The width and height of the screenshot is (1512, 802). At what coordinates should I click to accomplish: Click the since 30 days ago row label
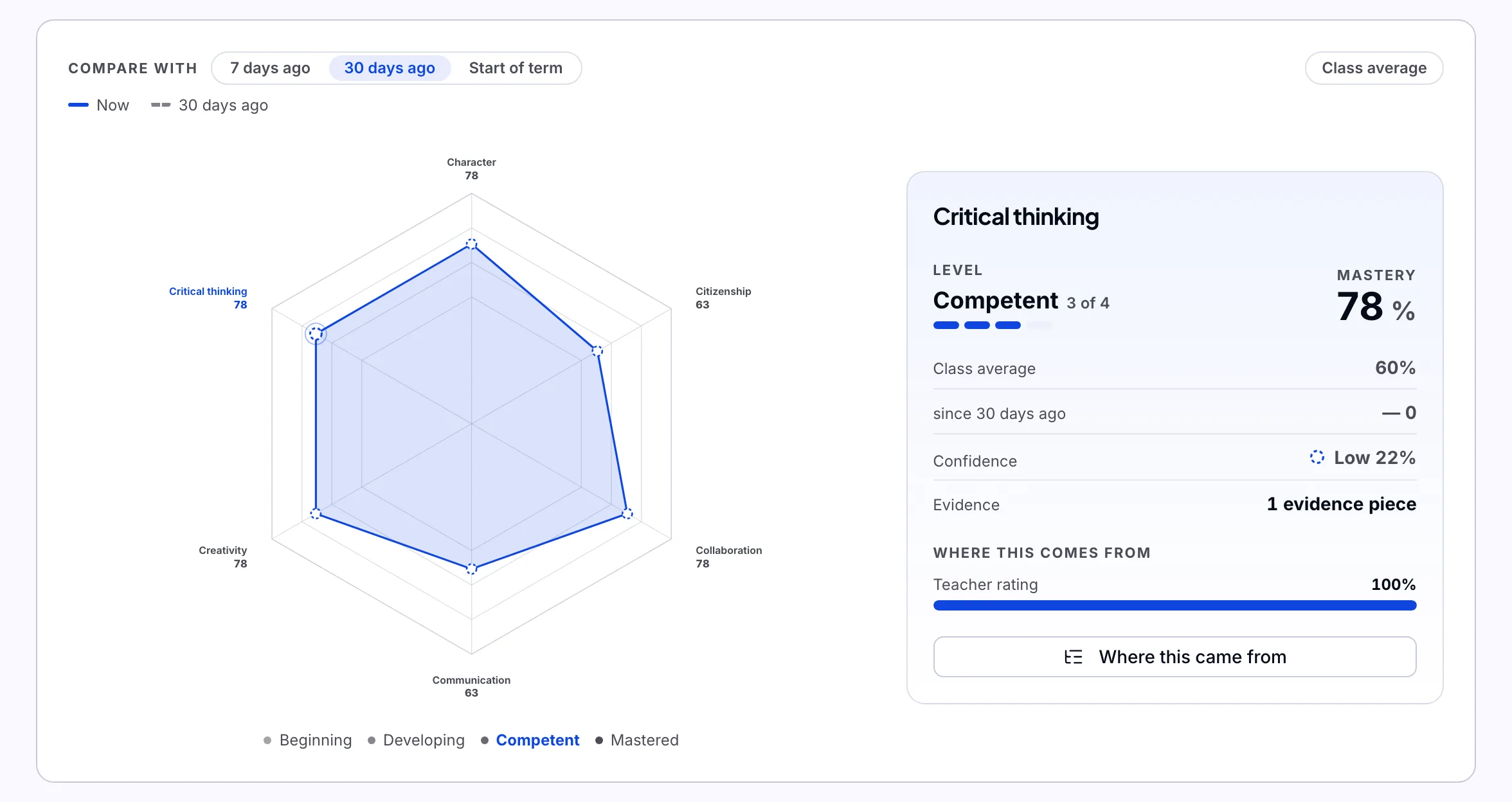tap(999, 414)
